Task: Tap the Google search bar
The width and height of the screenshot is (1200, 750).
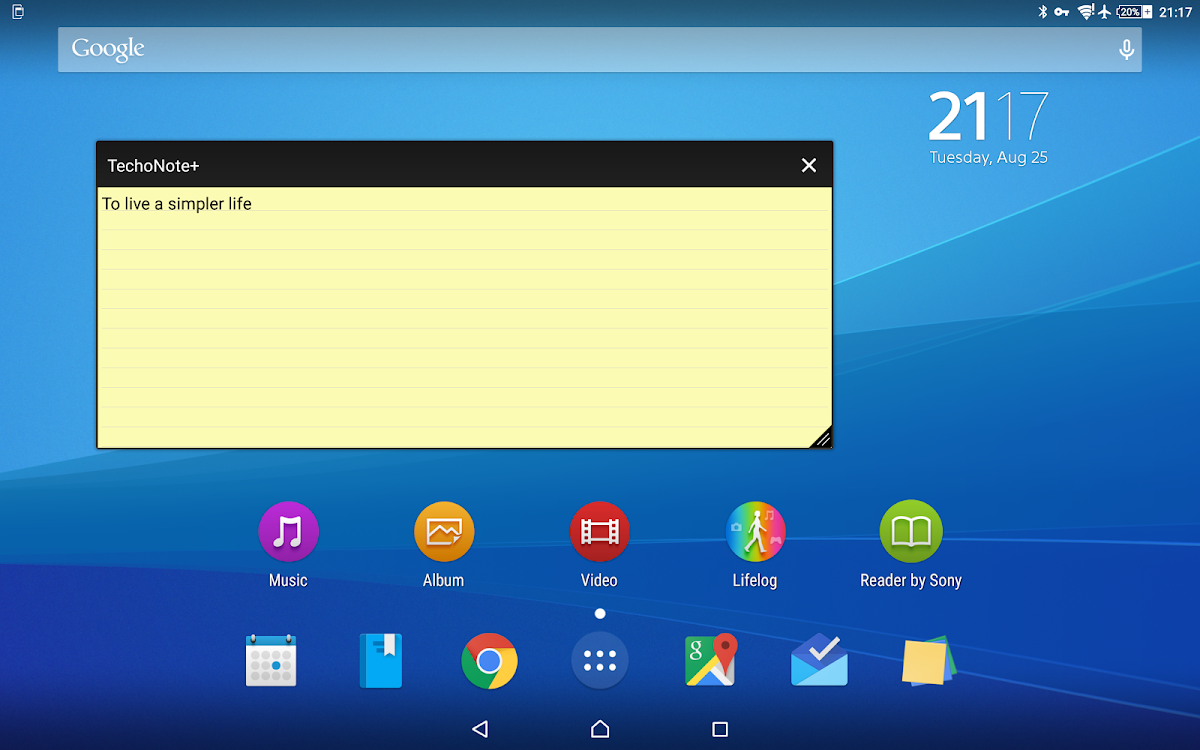Action: tap(580, 50)
